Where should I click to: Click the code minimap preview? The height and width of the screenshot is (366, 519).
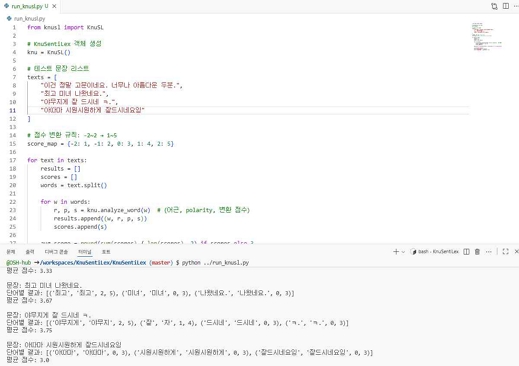pos(487,37)
